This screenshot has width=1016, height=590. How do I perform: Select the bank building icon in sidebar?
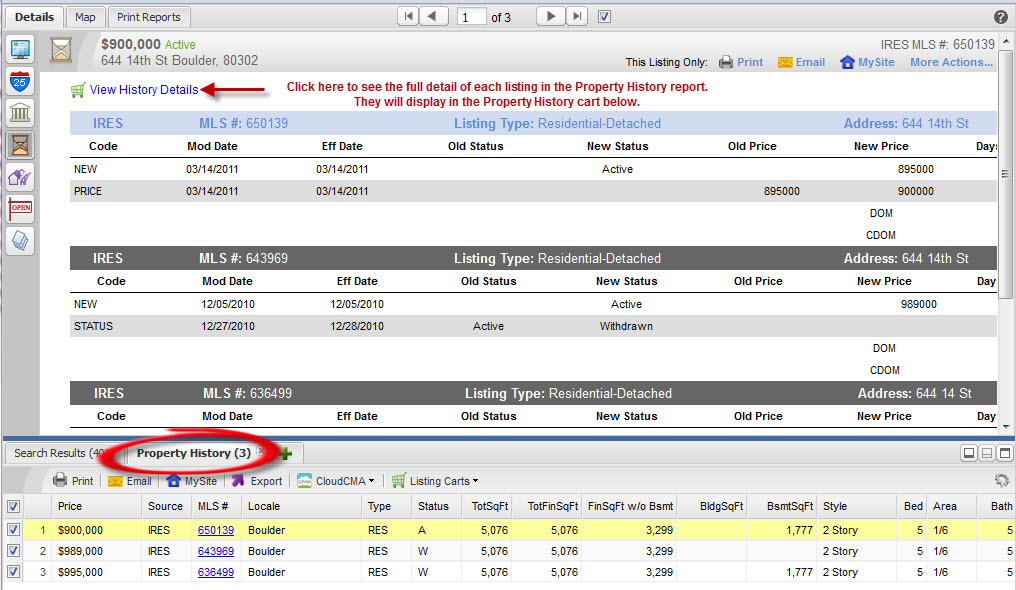[x=20, y=113]
